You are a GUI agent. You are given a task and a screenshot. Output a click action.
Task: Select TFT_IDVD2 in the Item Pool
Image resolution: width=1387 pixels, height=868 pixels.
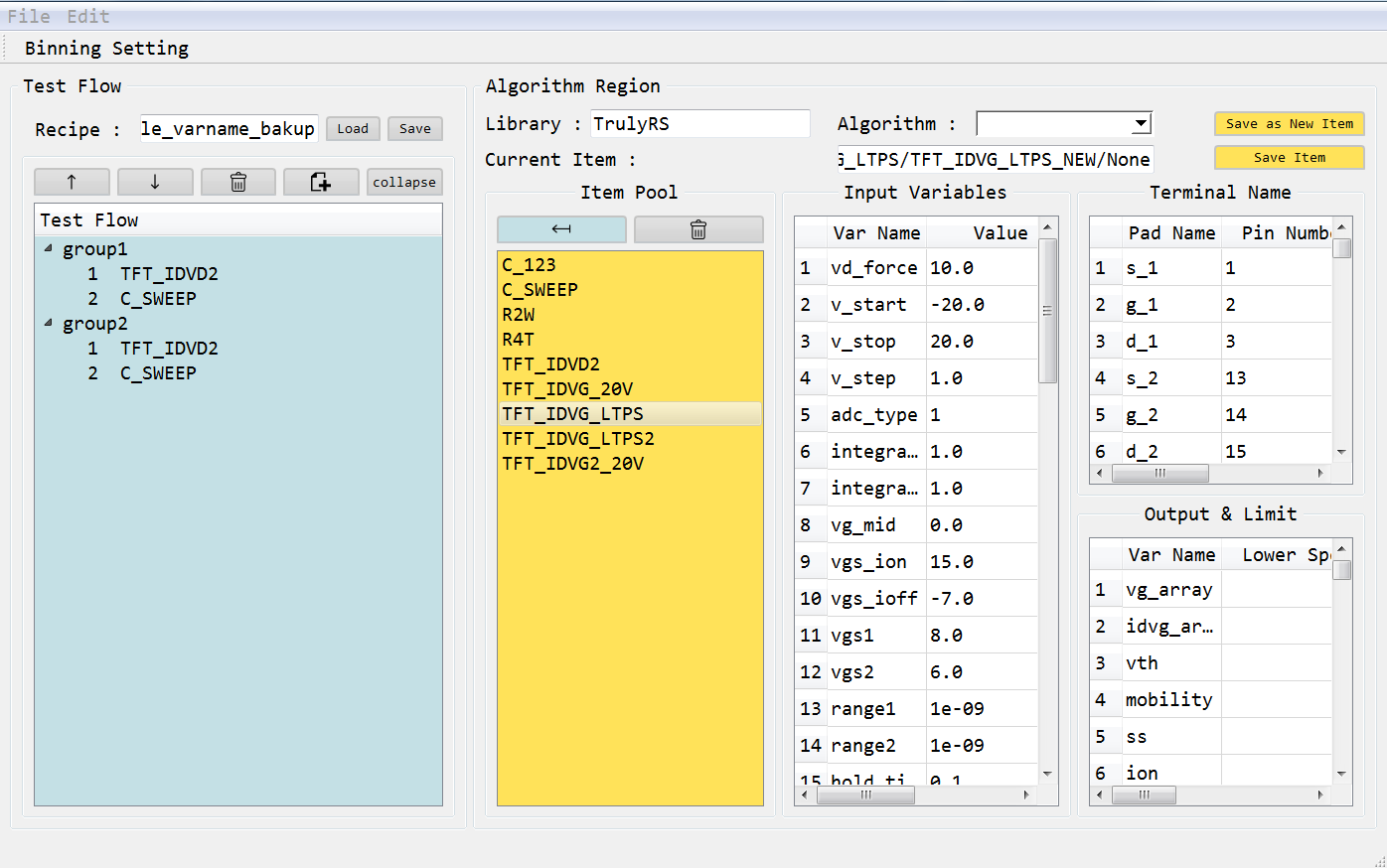pyautogui.click(x=630, y=364)
